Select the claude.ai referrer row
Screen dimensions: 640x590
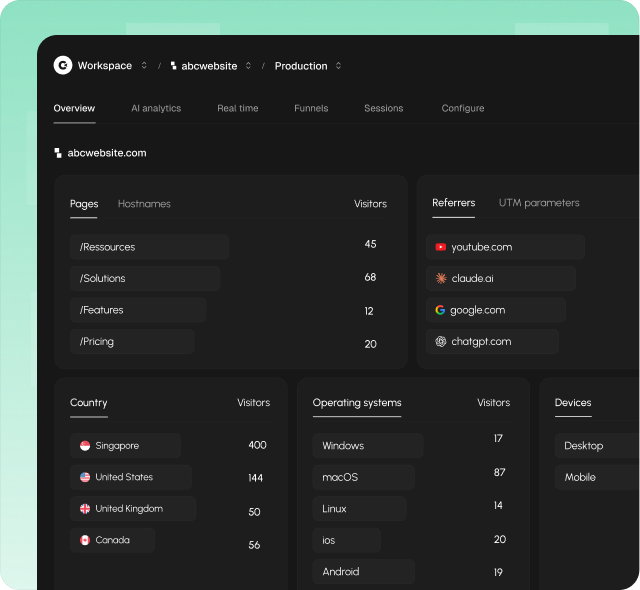(501, 278)
